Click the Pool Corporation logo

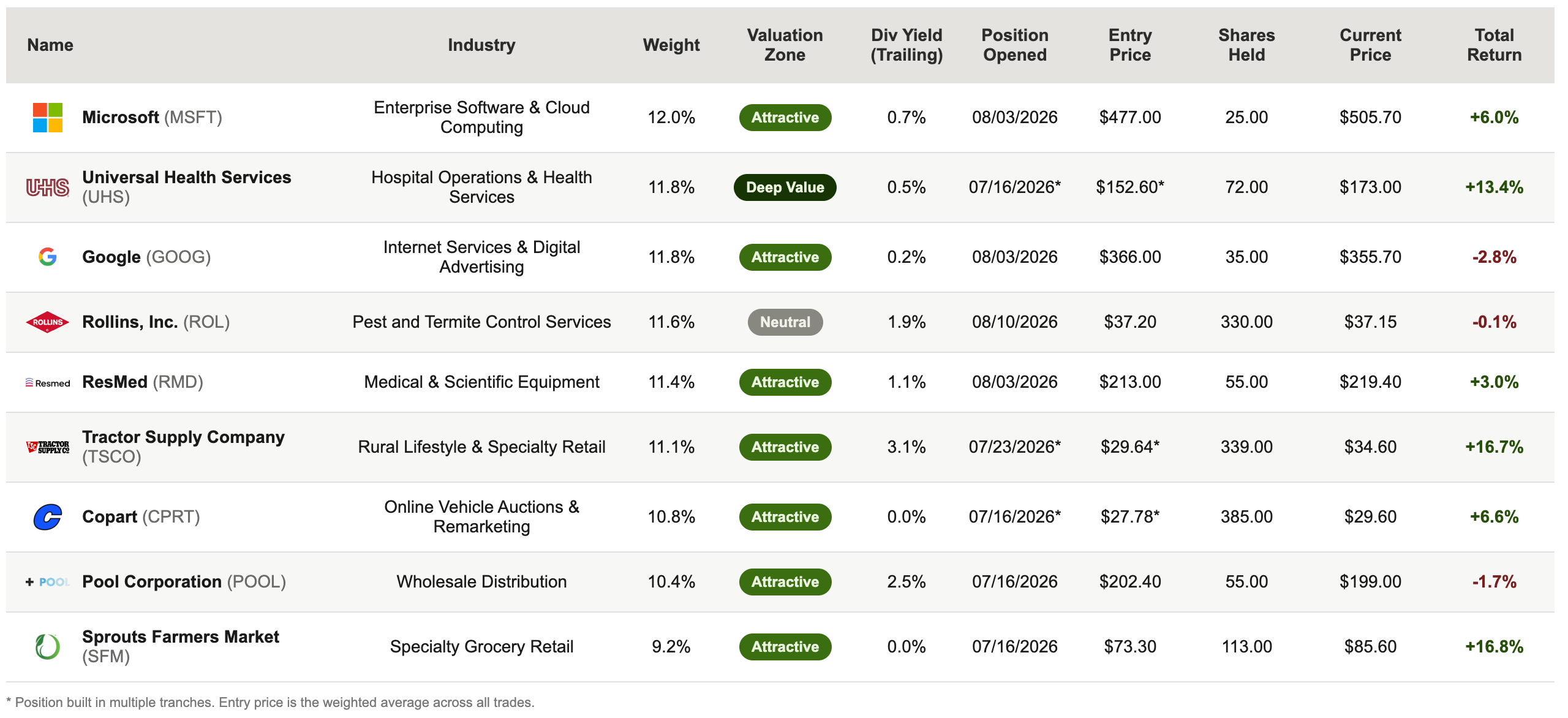(48, 582)
